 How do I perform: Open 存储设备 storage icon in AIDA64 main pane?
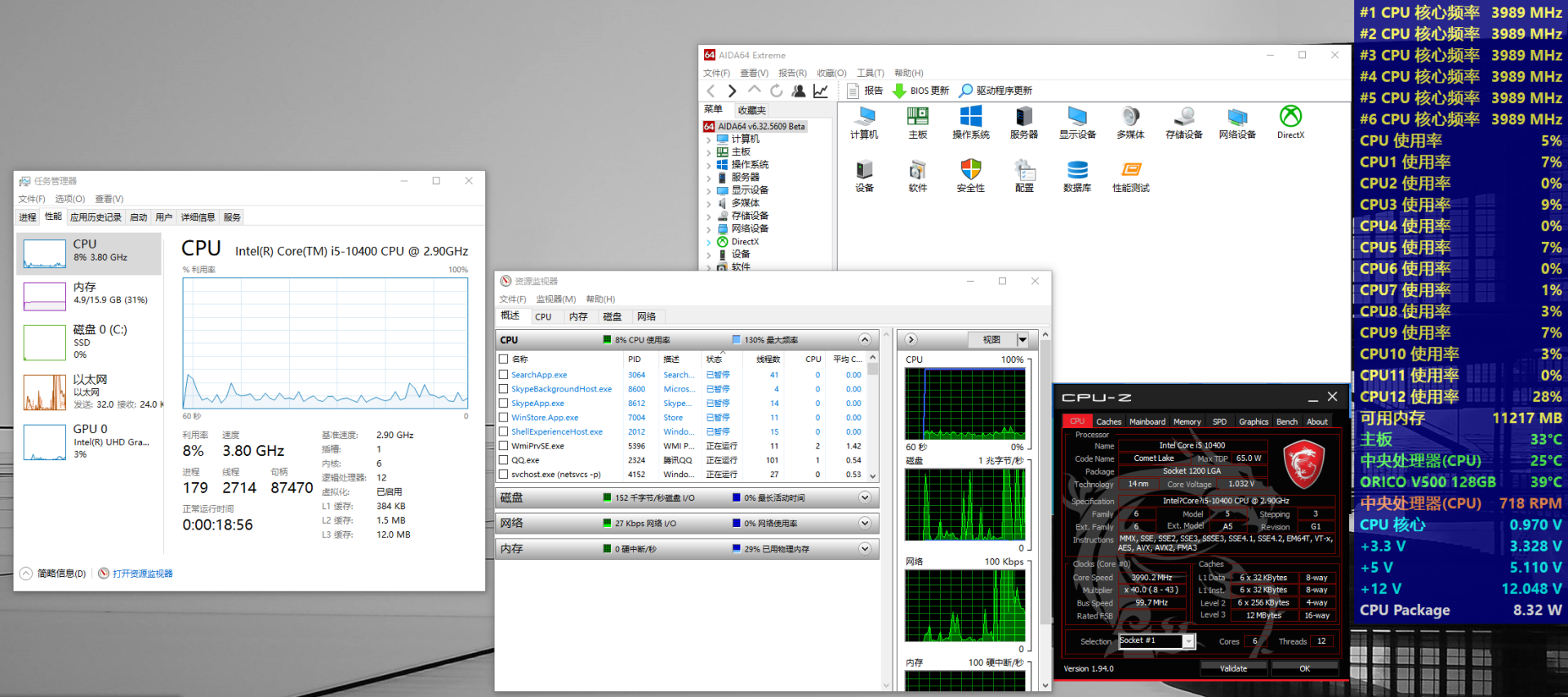[x=1184, y=123]
